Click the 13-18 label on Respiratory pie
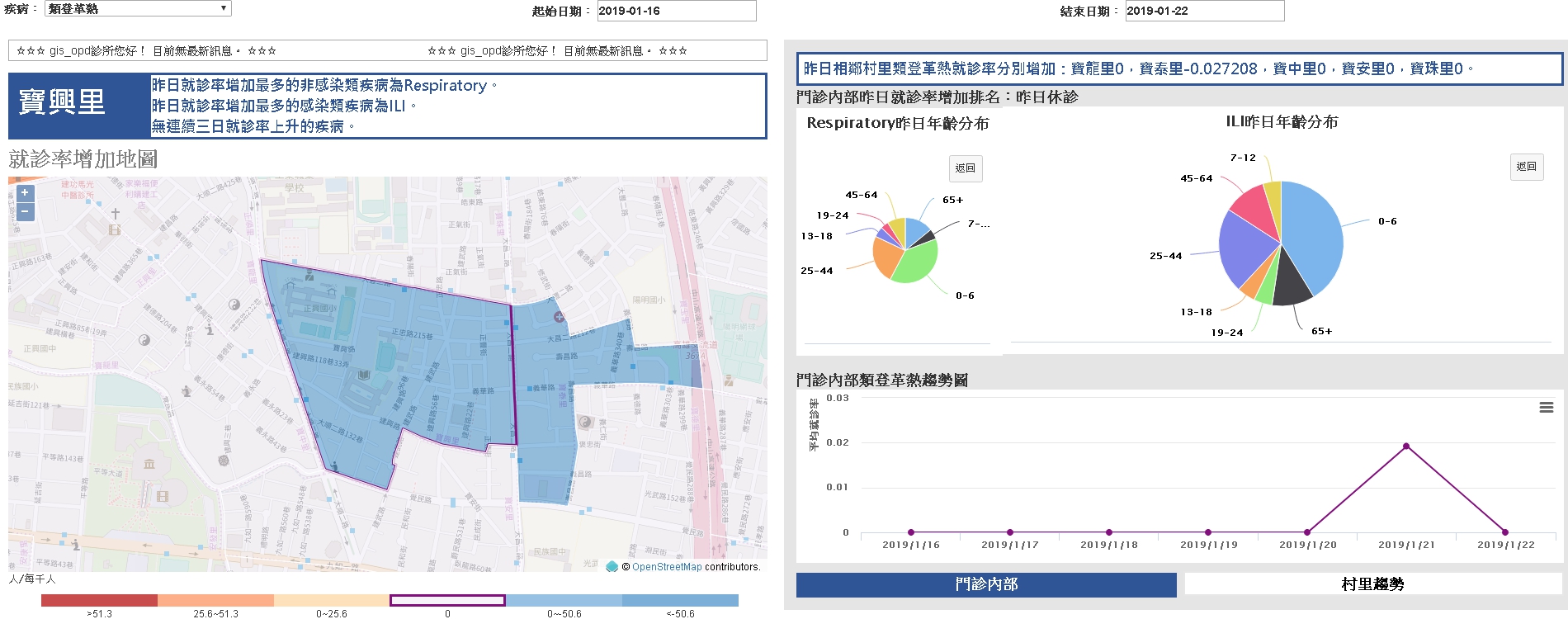Image resolution: width=1568 pixels, height=619 pixels. tap(817, 236)
